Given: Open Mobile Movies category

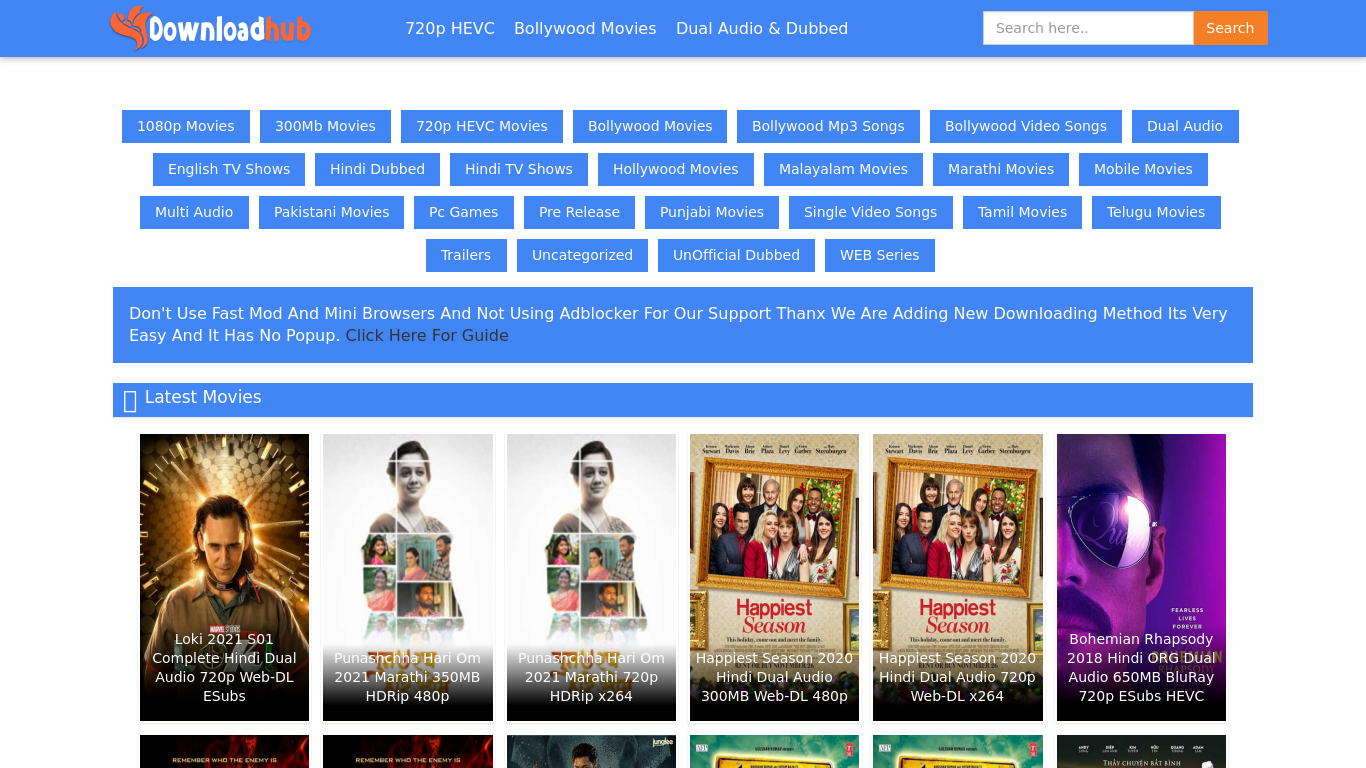Looking at the screenshot, I should click(1143, 169).
